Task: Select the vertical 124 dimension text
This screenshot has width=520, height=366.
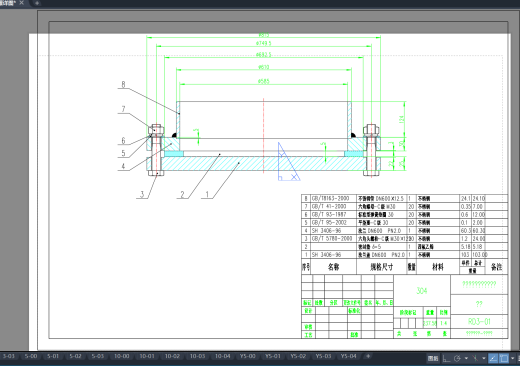Action: tap(402, 119)
